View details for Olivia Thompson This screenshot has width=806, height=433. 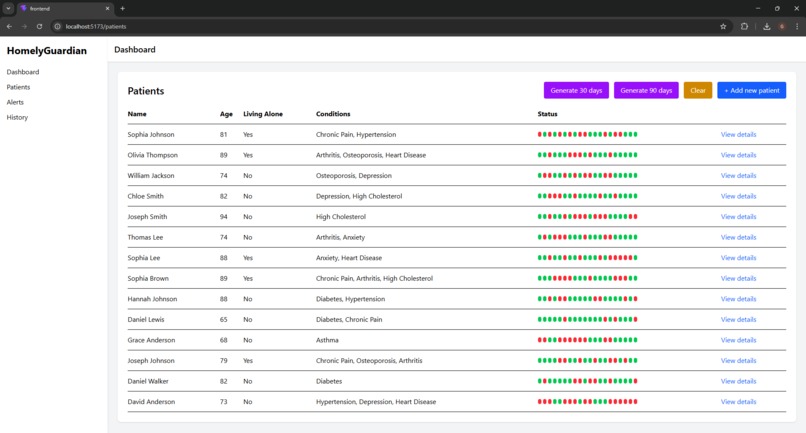pyautogui.click(x=738, y=155)
